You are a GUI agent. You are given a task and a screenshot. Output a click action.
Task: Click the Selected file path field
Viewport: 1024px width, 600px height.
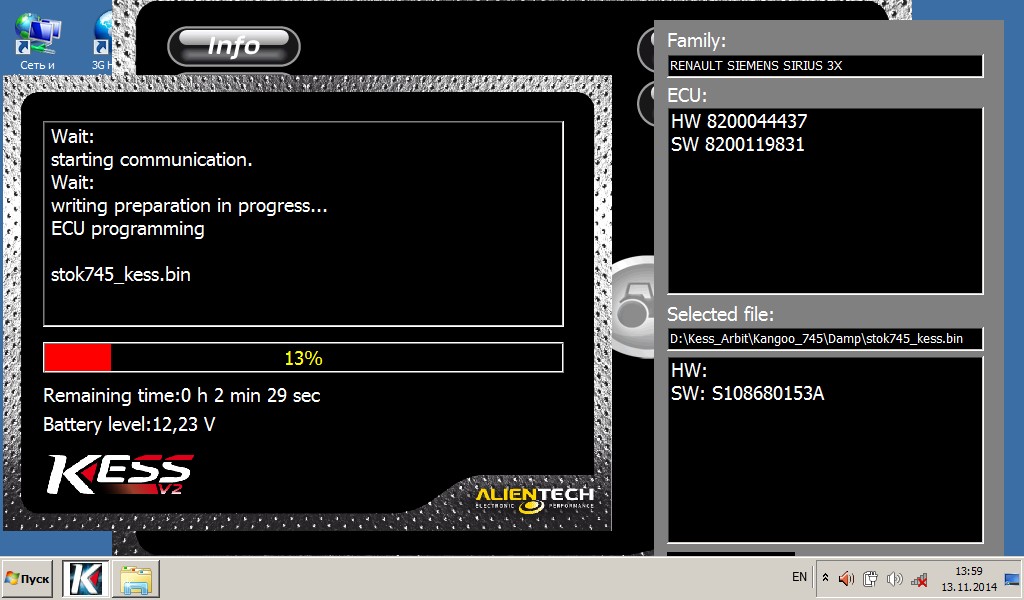pyautogui.click(x=825, y=339)
